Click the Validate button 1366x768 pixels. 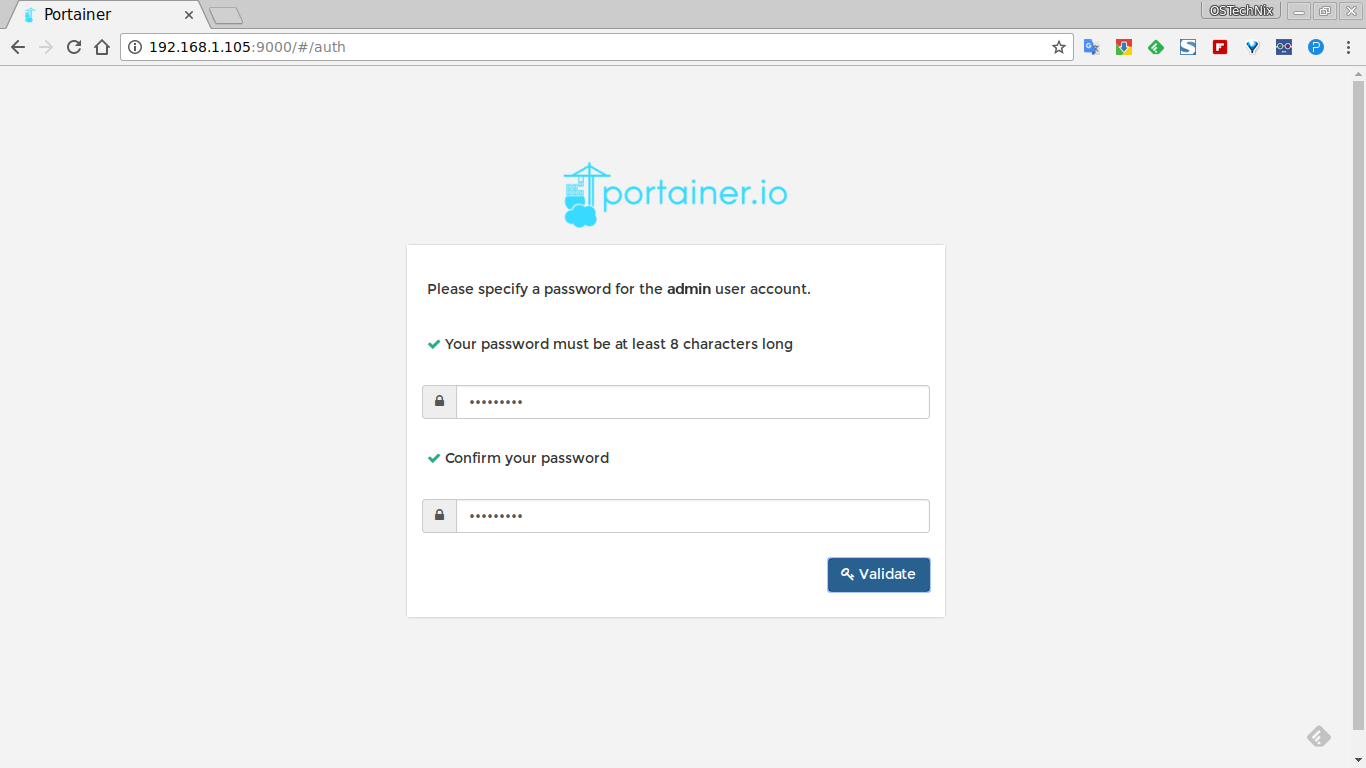click(x=878, y=575)
